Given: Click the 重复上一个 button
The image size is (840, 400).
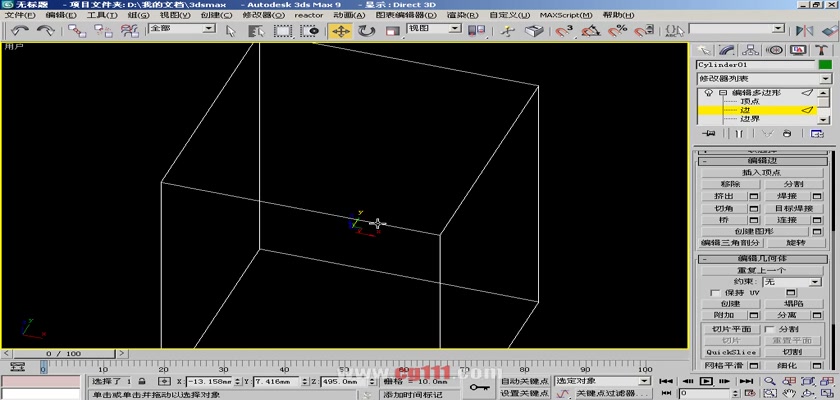Looking at the screenshot, I should point(762,270).
